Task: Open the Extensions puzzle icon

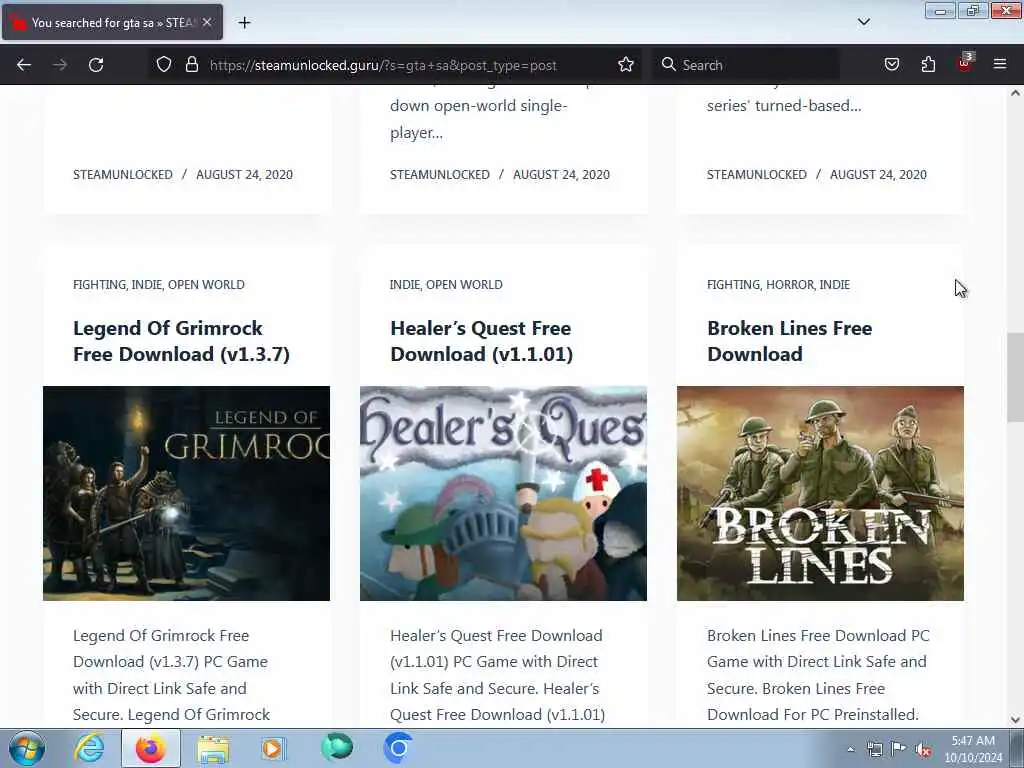Action: tap(928, 65)
